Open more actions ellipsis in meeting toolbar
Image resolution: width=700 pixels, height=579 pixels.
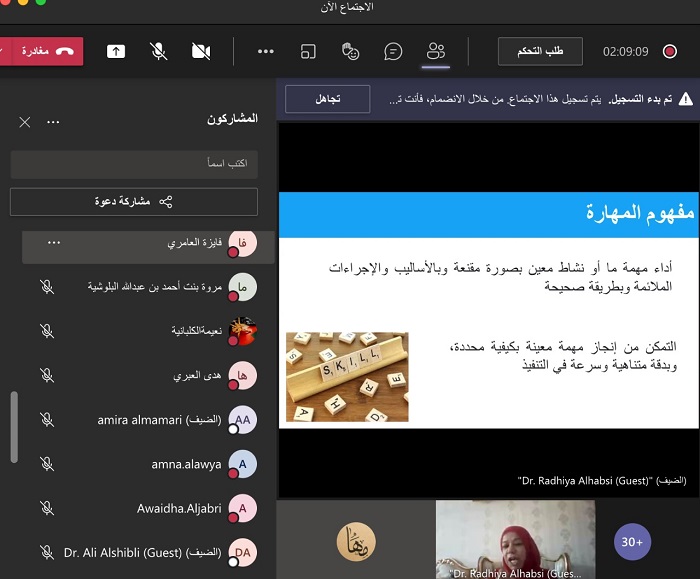click(x=266, y=51)
